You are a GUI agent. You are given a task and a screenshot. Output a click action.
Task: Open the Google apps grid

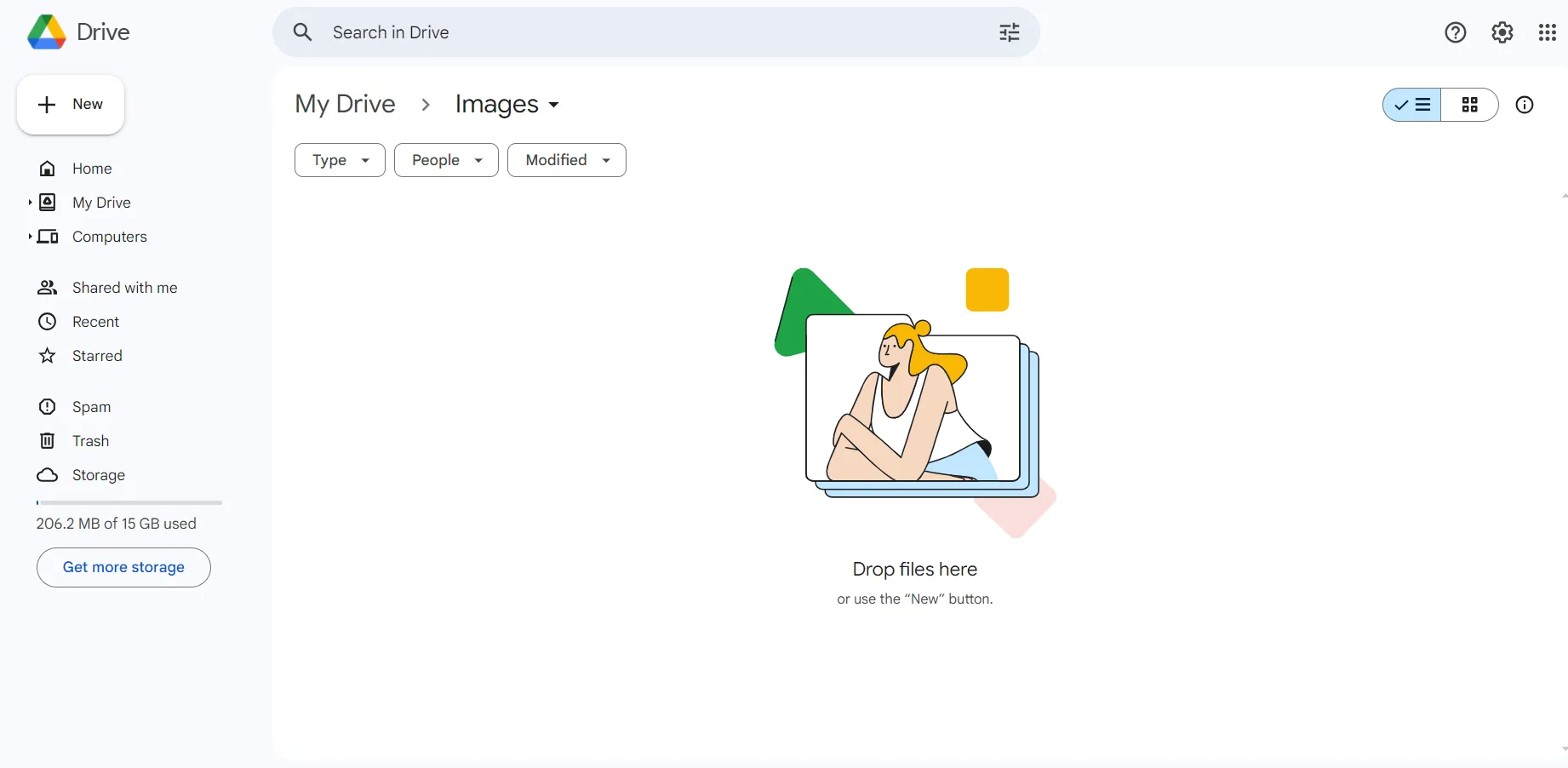point(1548,32)
